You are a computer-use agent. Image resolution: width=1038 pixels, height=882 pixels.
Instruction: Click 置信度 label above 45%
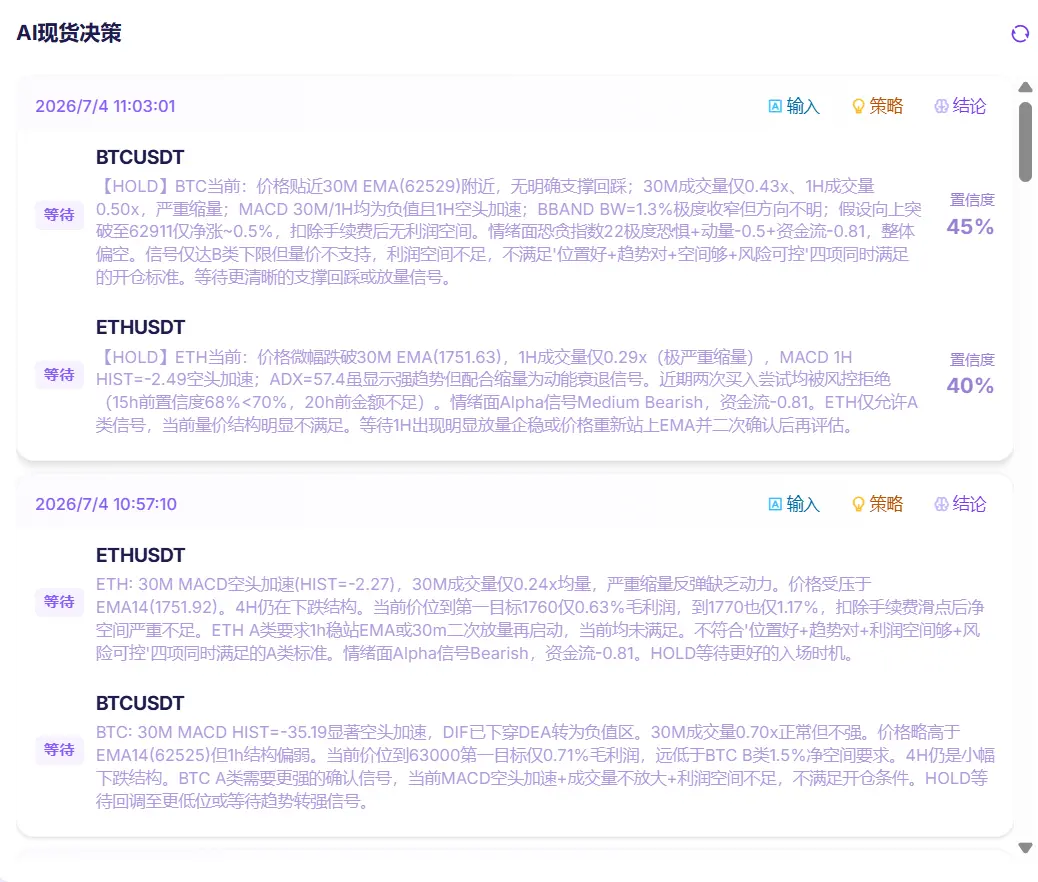pyautogui.click(x=972, y=200)
